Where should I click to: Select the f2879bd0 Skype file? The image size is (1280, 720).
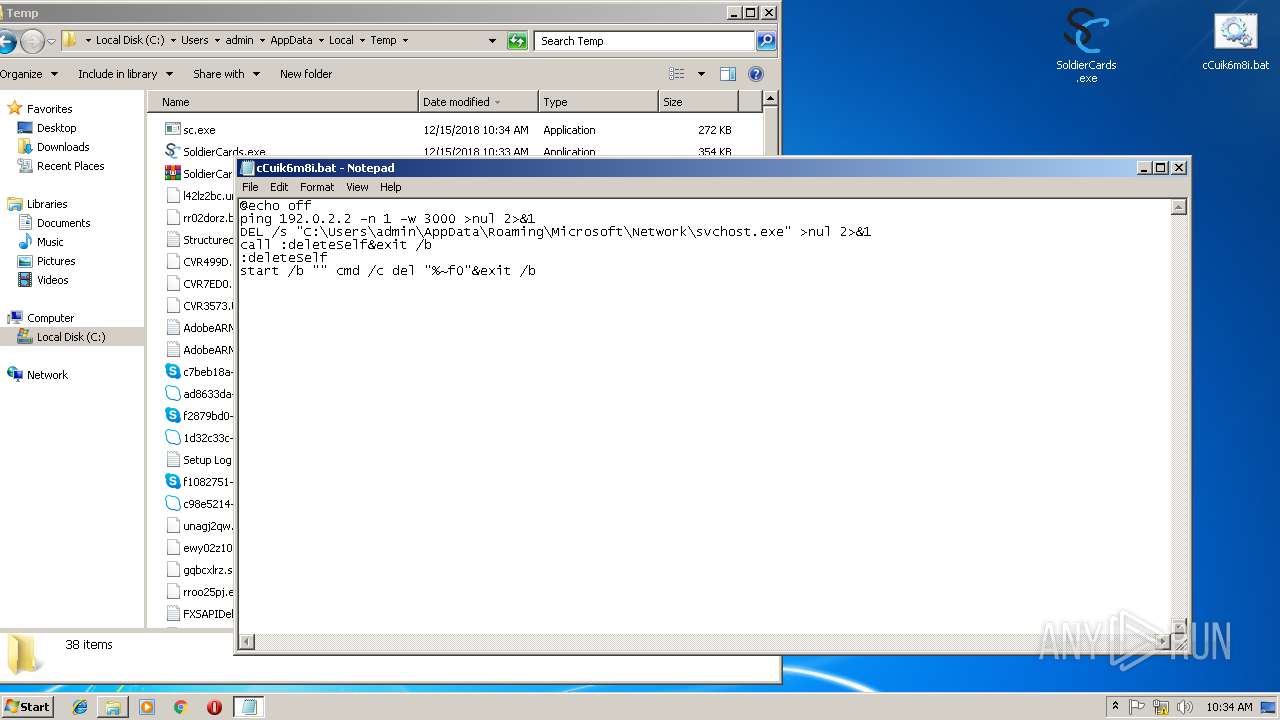199,415
